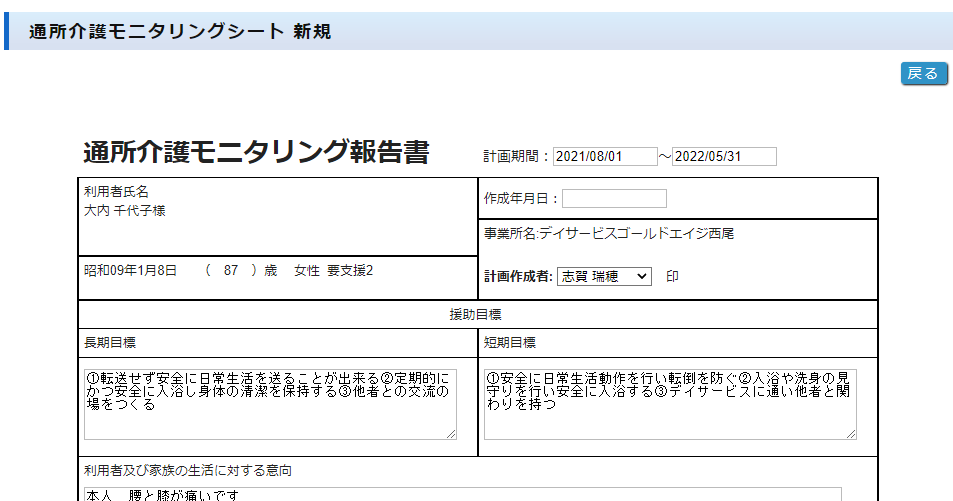The height and width of the screenshot is (501, 953).
Task: Click inside the 長期目標 text area
Action: point(270,403)
